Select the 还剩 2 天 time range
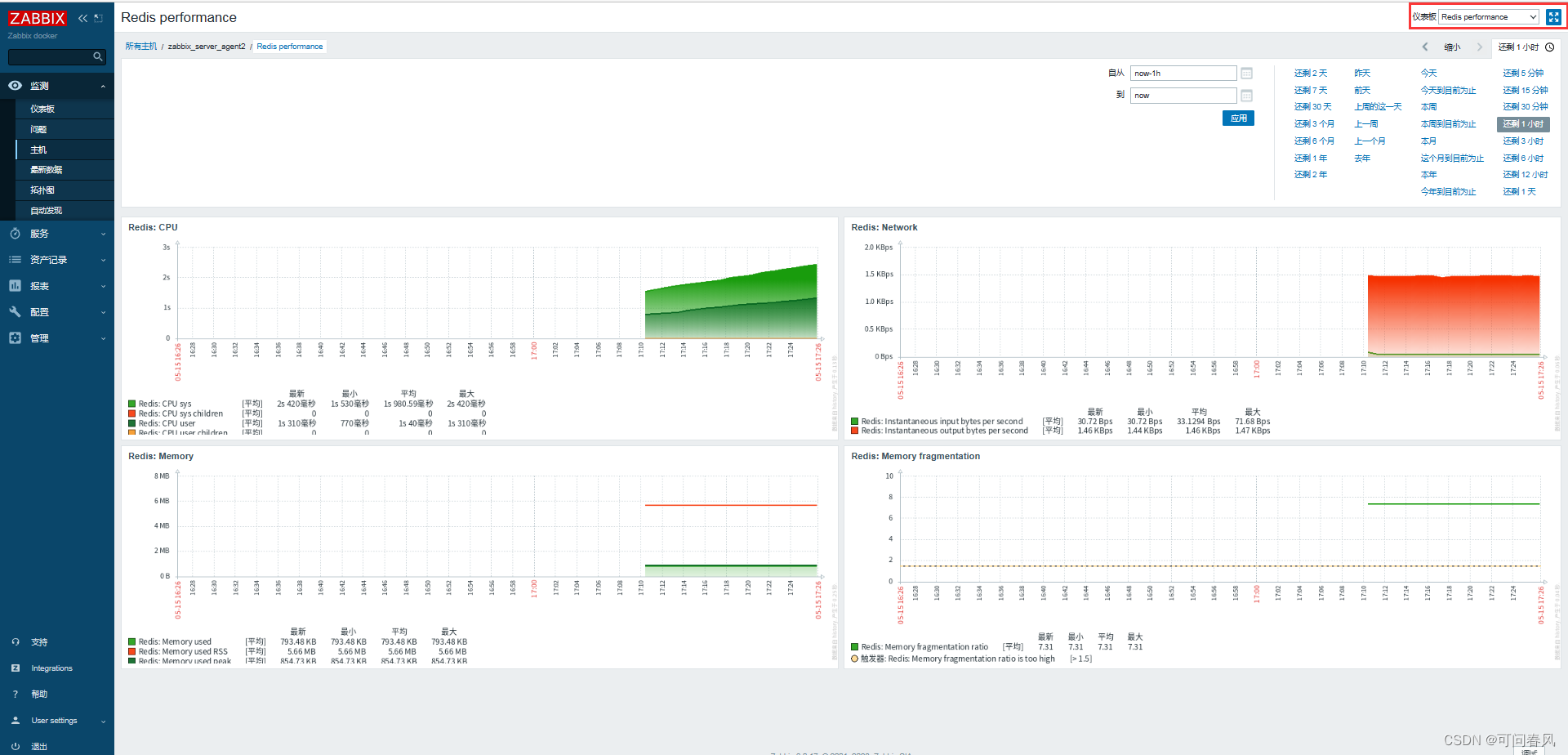 tap(1311, 74)
